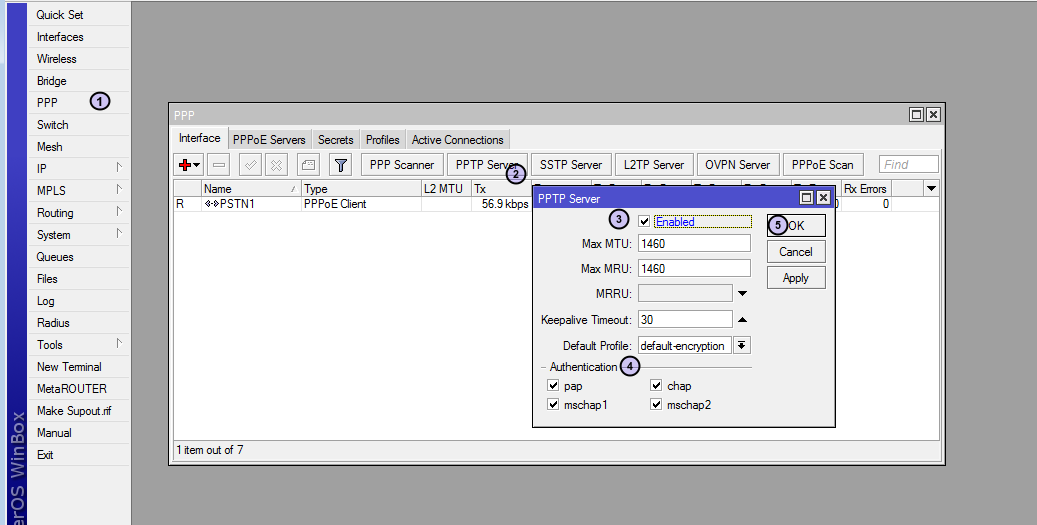Click the Comment icon in PPP toolbar
This screenshot has width=1037, height=525.
click(308, 165)
